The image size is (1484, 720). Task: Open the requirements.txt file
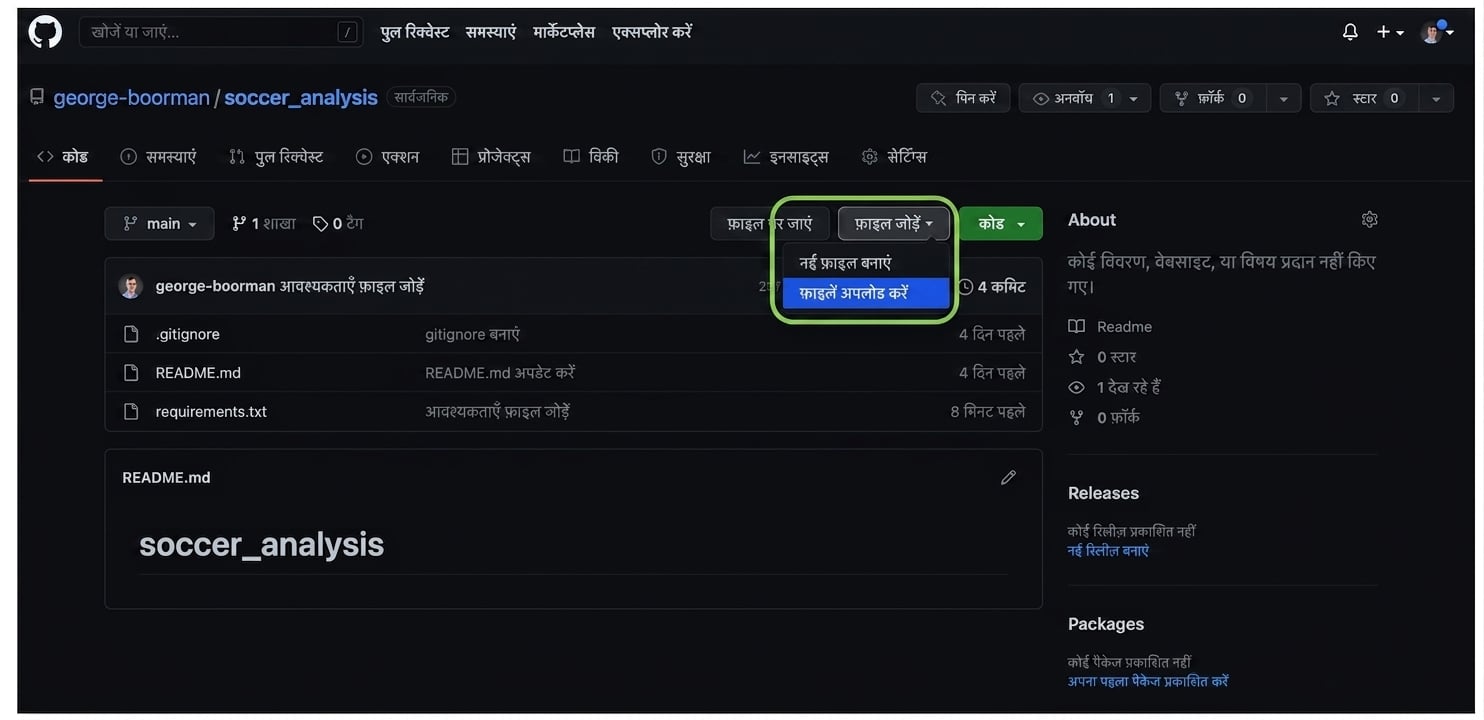[x=211, y=412]
